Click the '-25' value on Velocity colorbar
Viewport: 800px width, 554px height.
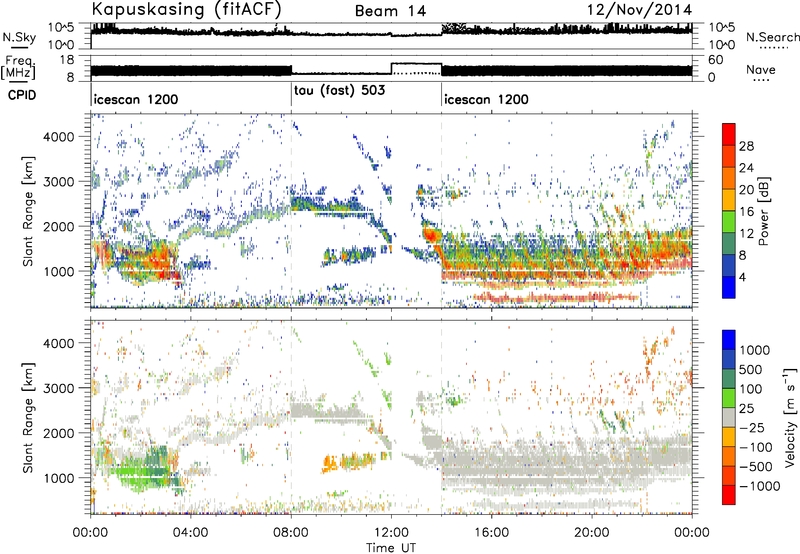click(752, 427)
